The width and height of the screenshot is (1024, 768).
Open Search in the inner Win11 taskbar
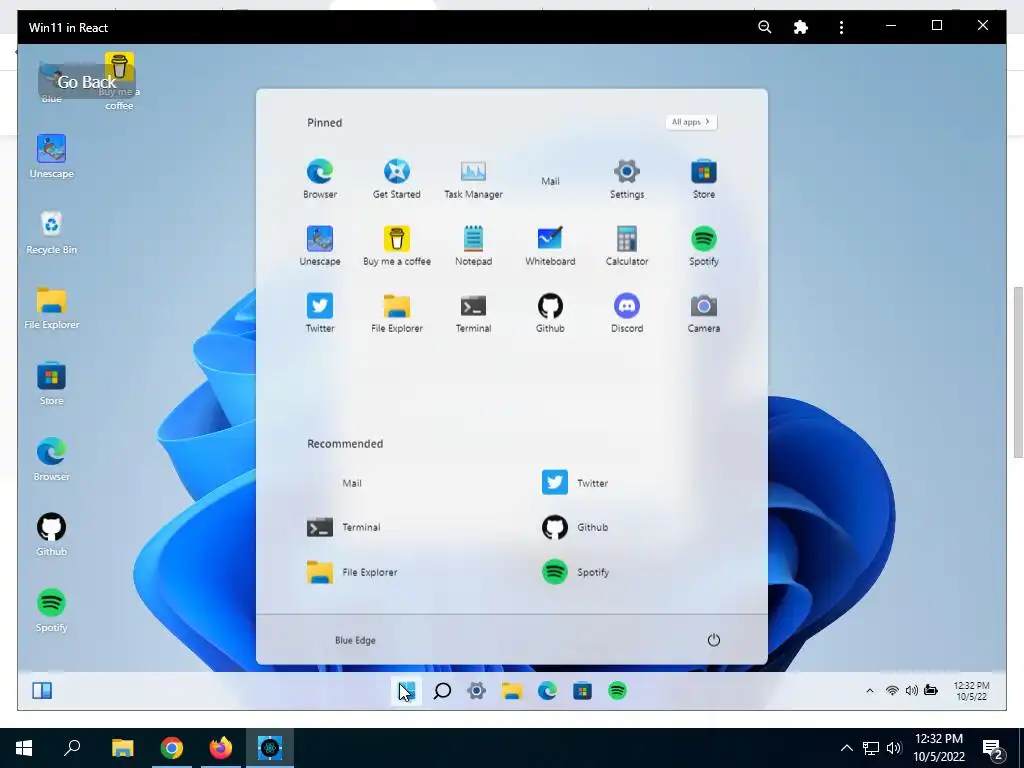pos(442,691)
